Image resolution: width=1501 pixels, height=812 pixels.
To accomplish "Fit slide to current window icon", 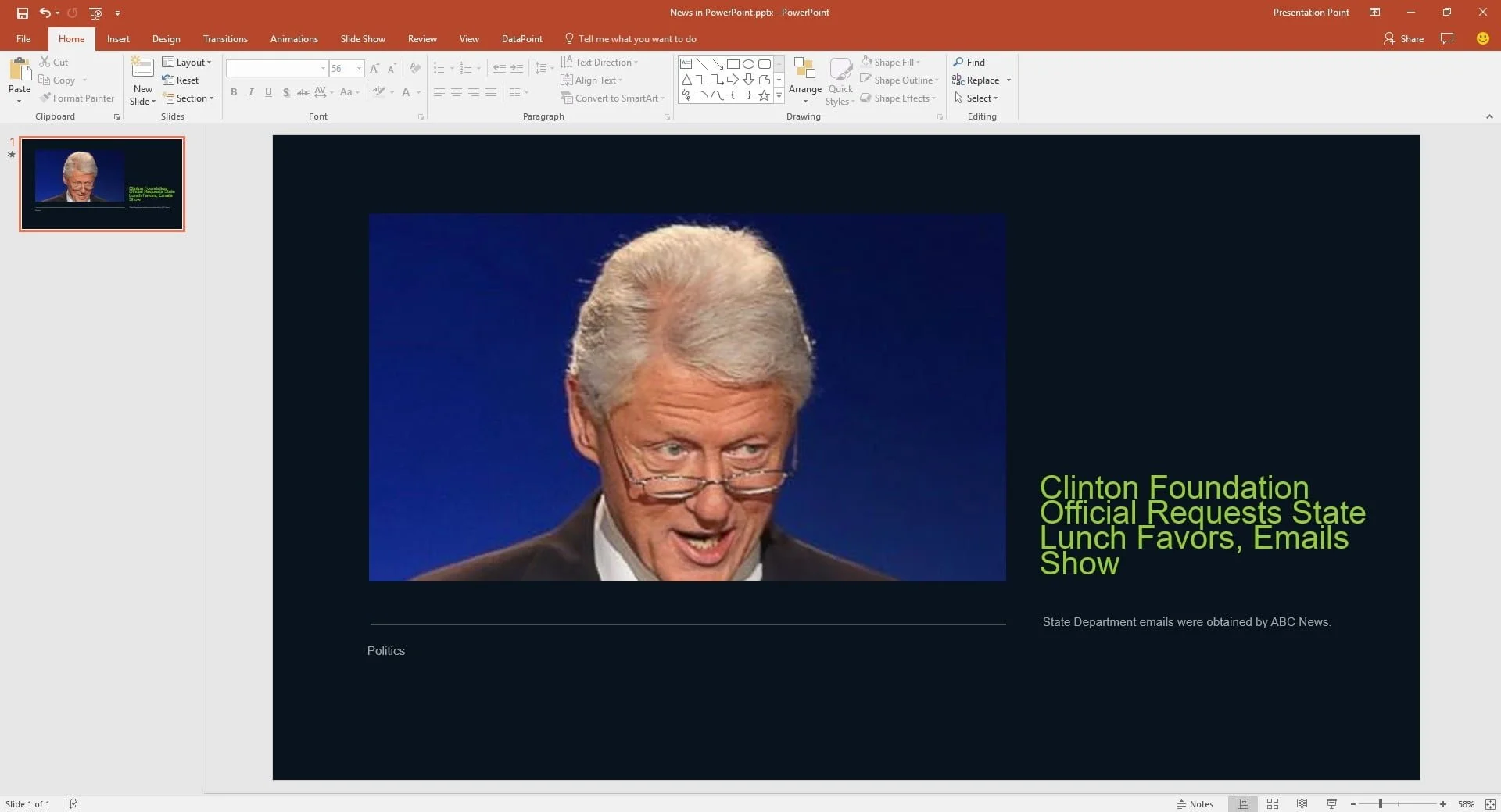I will [x=1489, y=803].
